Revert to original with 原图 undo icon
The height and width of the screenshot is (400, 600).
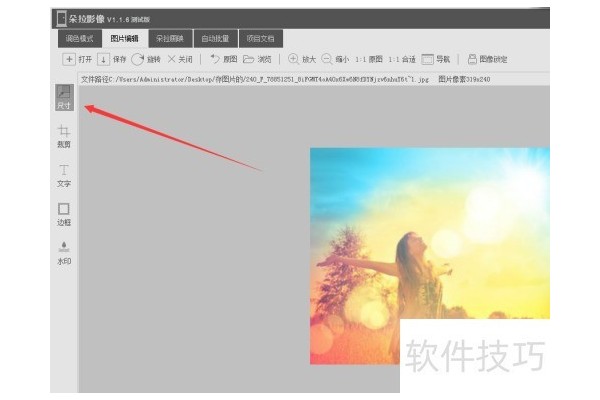click(215, 59)
